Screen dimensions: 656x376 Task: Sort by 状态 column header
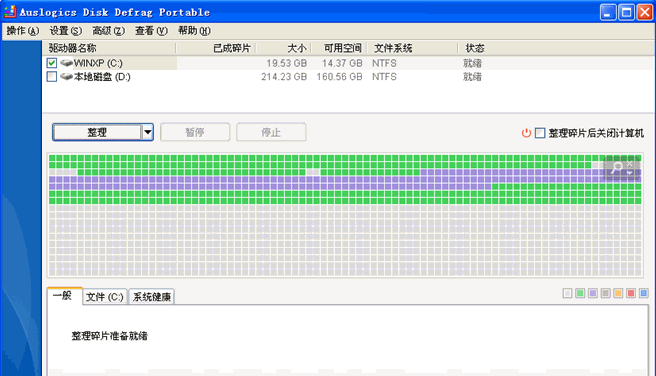(x=475, y=49)
